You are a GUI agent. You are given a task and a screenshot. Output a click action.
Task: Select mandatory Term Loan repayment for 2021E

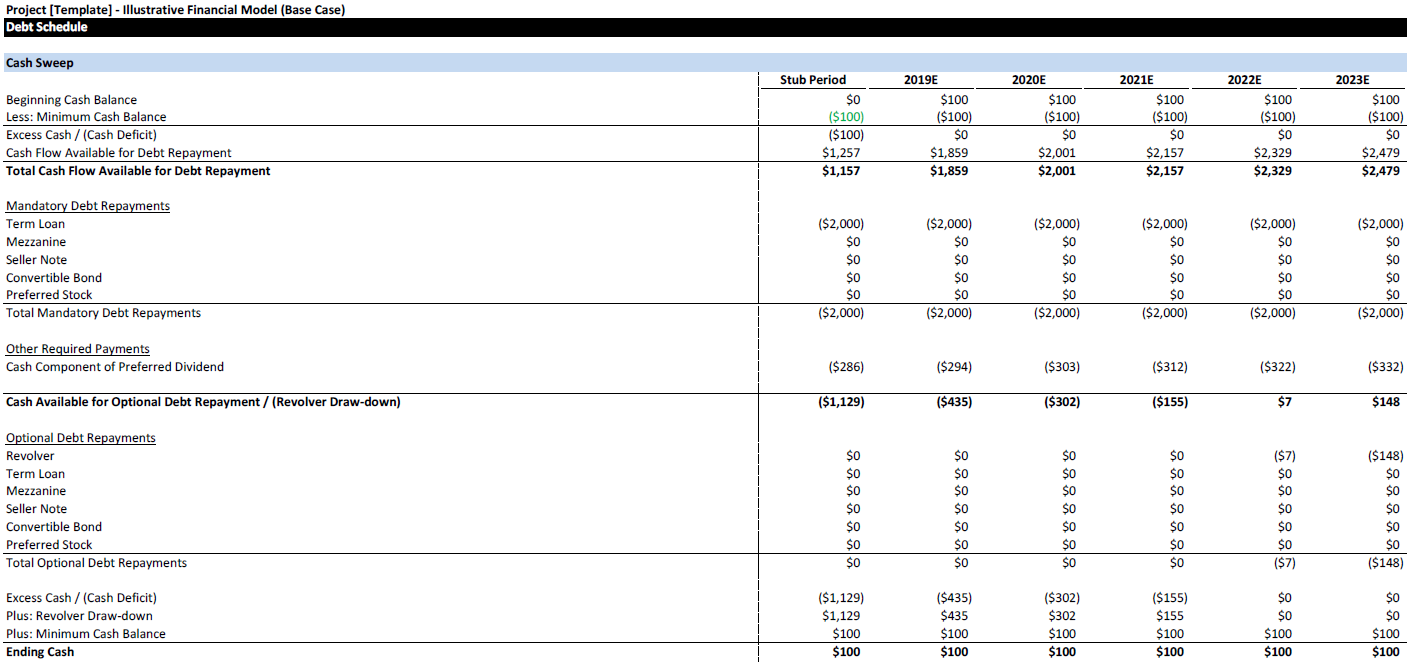(x=1164, y=224)
